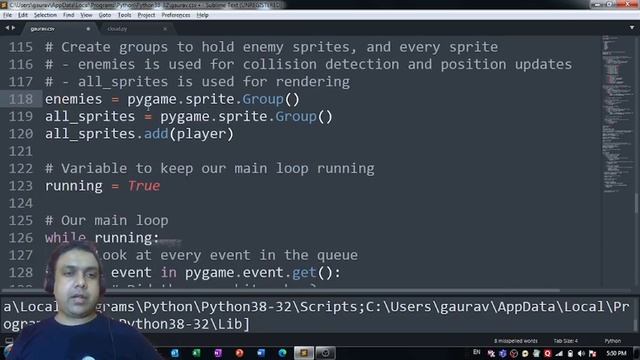Image resolution: width=640 pixels, height=360 pixels.
Task: Click the 5:30 PM taskbar clock
Action: 616,353
